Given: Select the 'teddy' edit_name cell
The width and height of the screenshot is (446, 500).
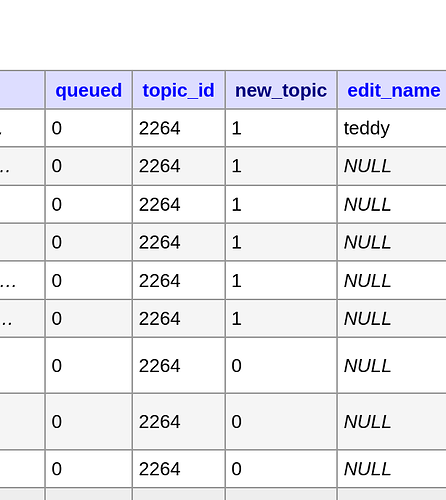Looking at the screenshot, I should [x=392, y=128].
